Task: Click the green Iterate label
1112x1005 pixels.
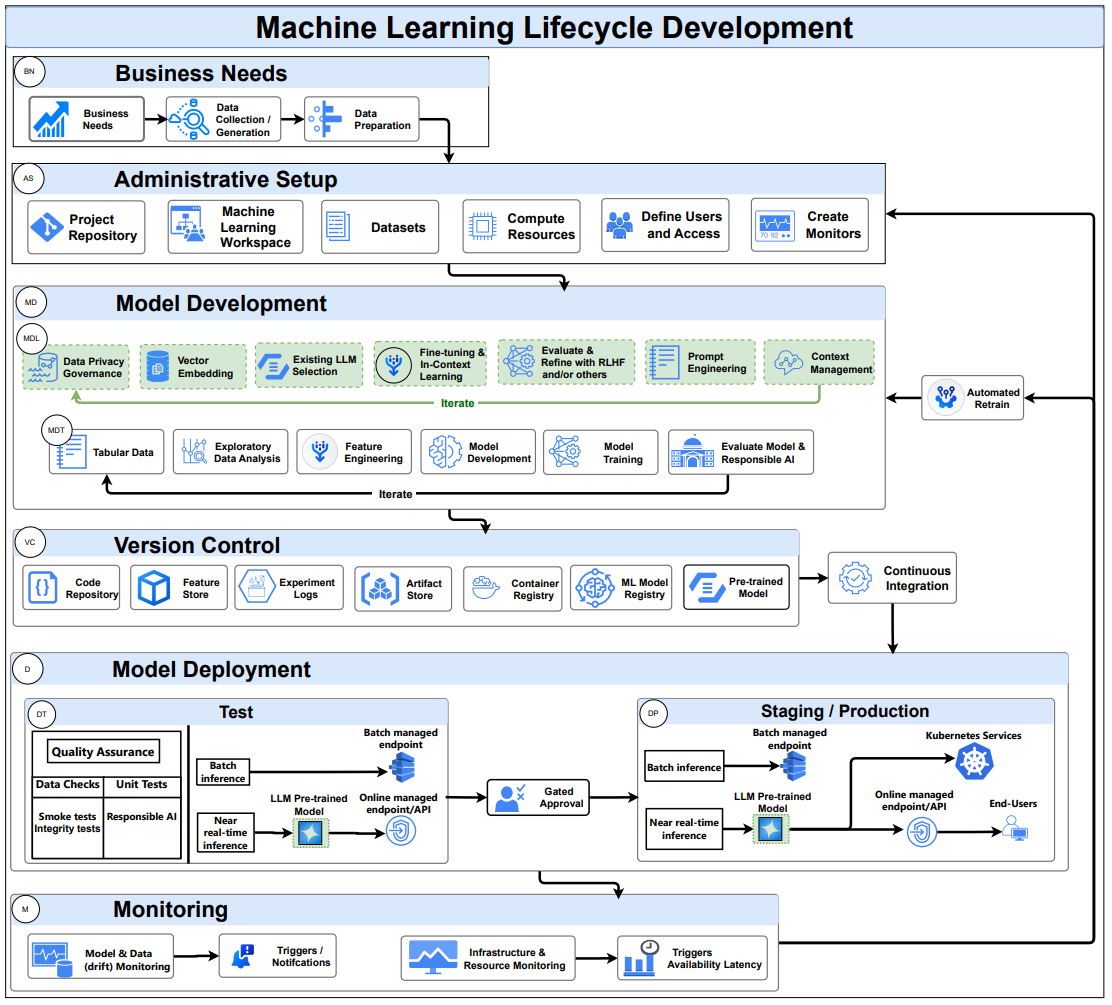Action: [457, 404]
